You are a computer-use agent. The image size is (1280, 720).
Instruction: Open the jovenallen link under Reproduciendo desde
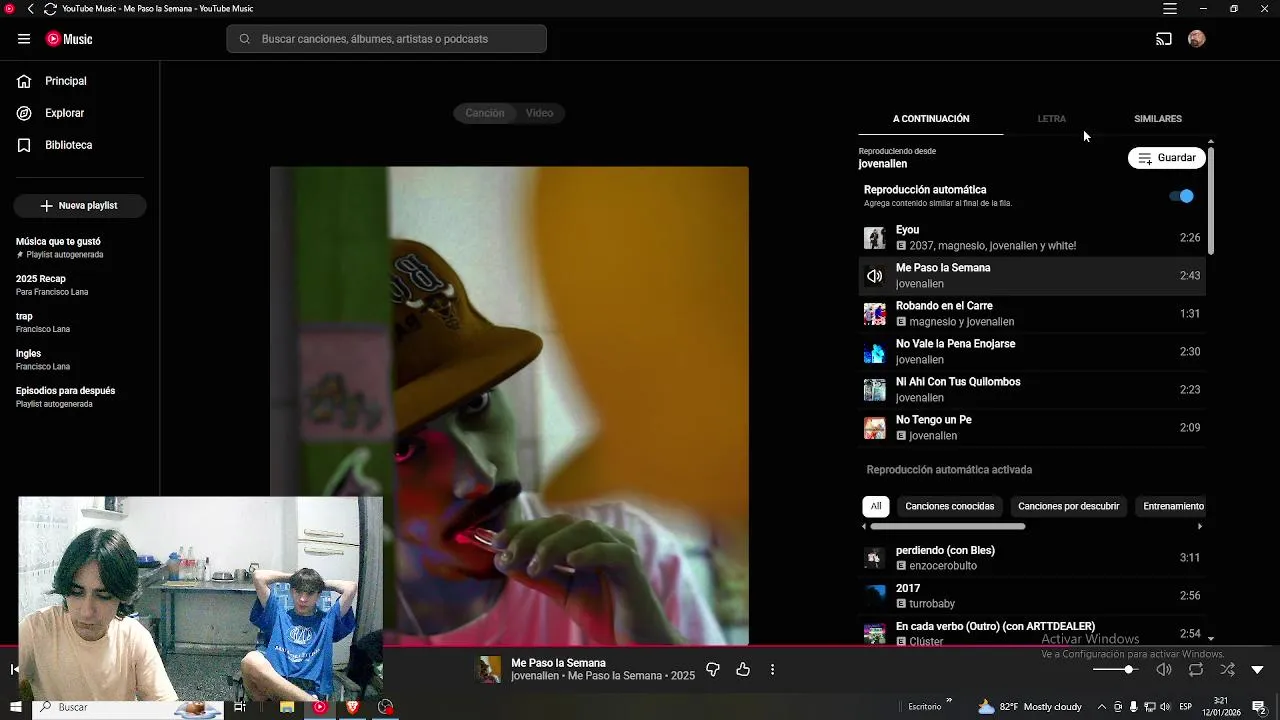[883, 164]
